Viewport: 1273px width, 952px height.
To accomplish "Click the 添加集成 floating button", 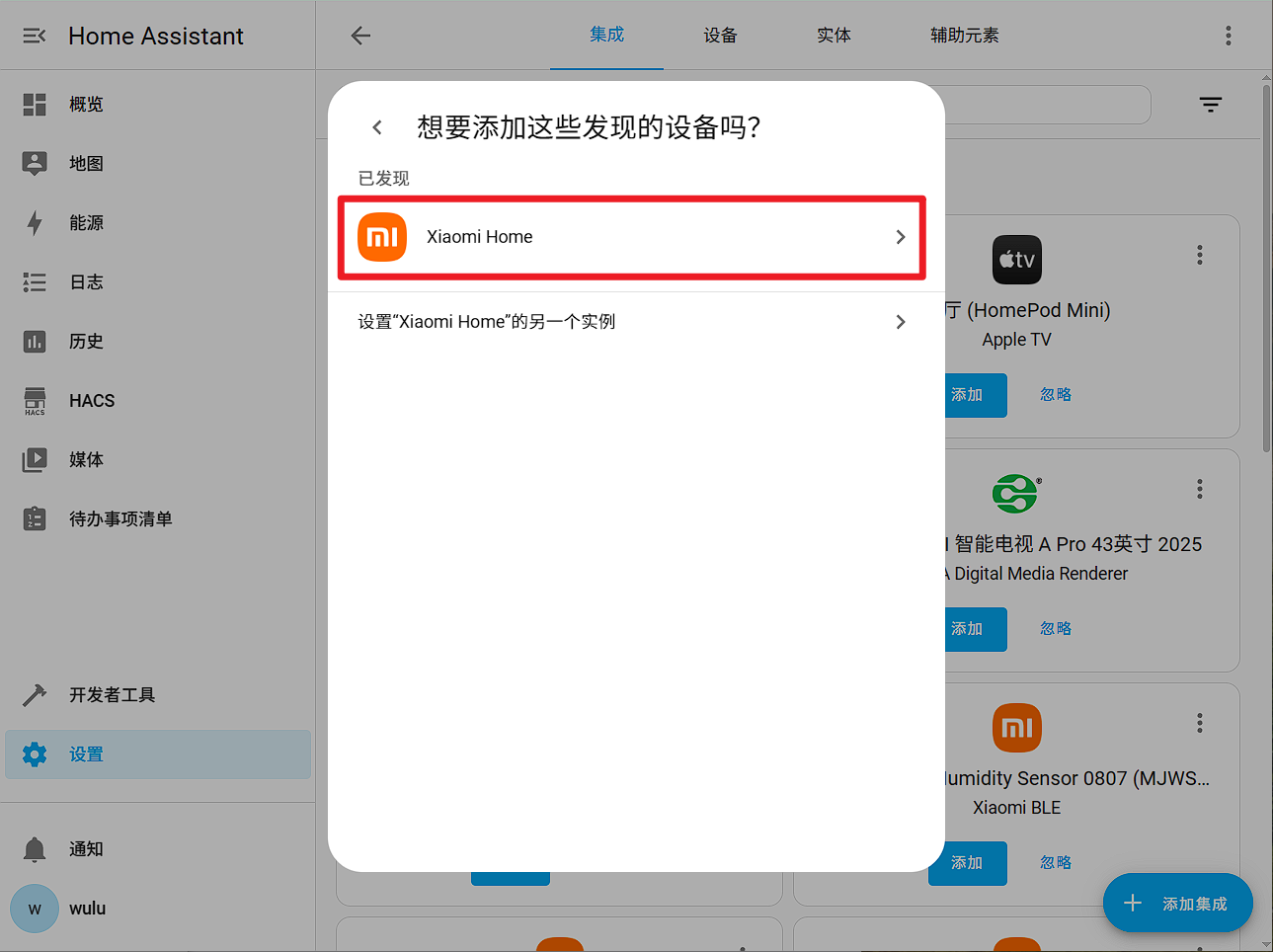I will pyautogui.click(x=1178, y=904).
